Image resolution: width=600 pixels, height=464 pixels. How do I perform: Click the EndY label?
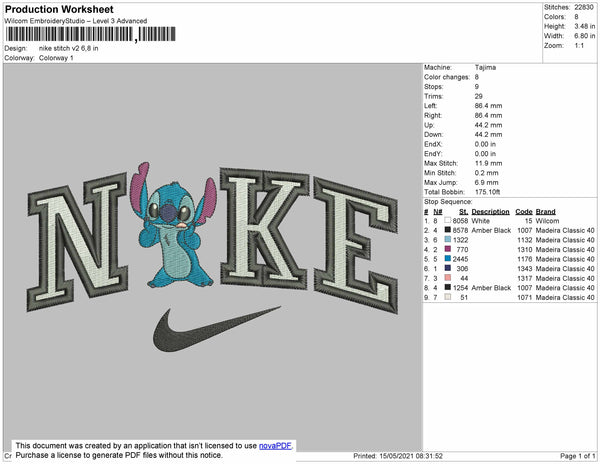tap(433, 154)
